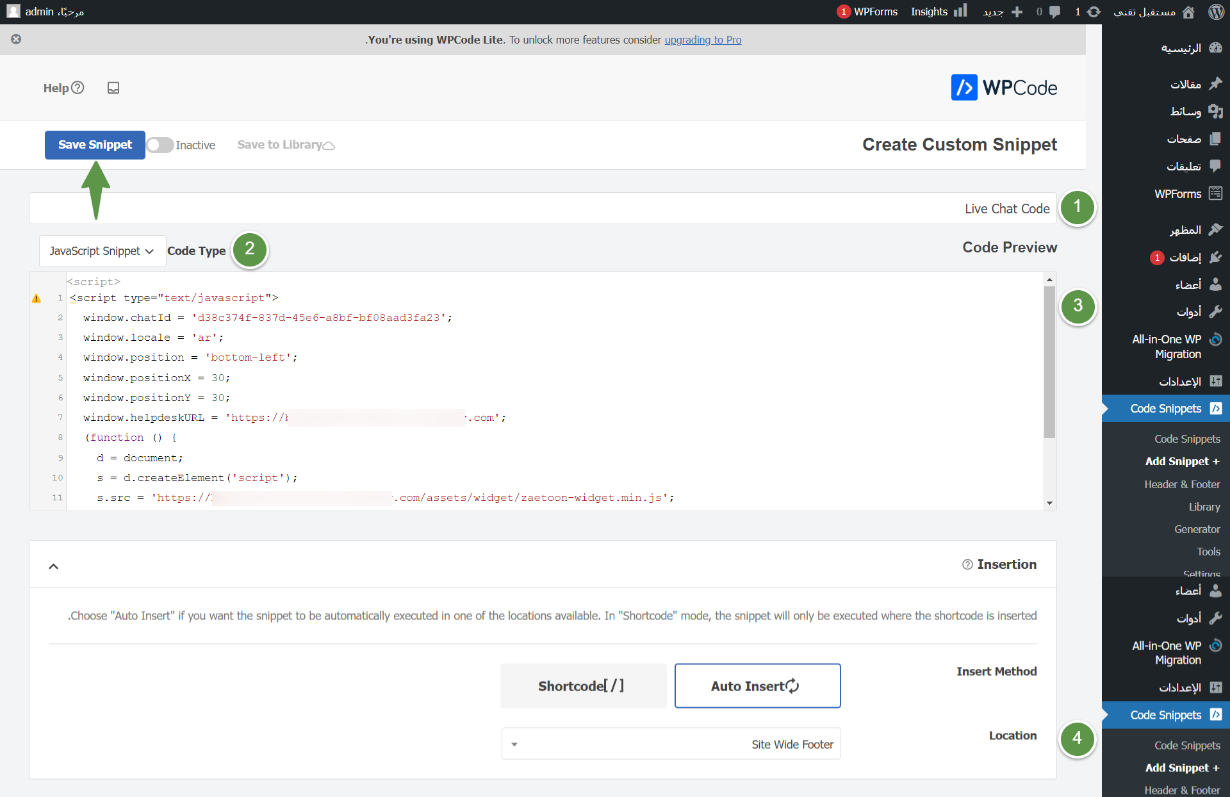Select Shortcode insert method
Screen dimensions: 1230x797
(583, 686)
